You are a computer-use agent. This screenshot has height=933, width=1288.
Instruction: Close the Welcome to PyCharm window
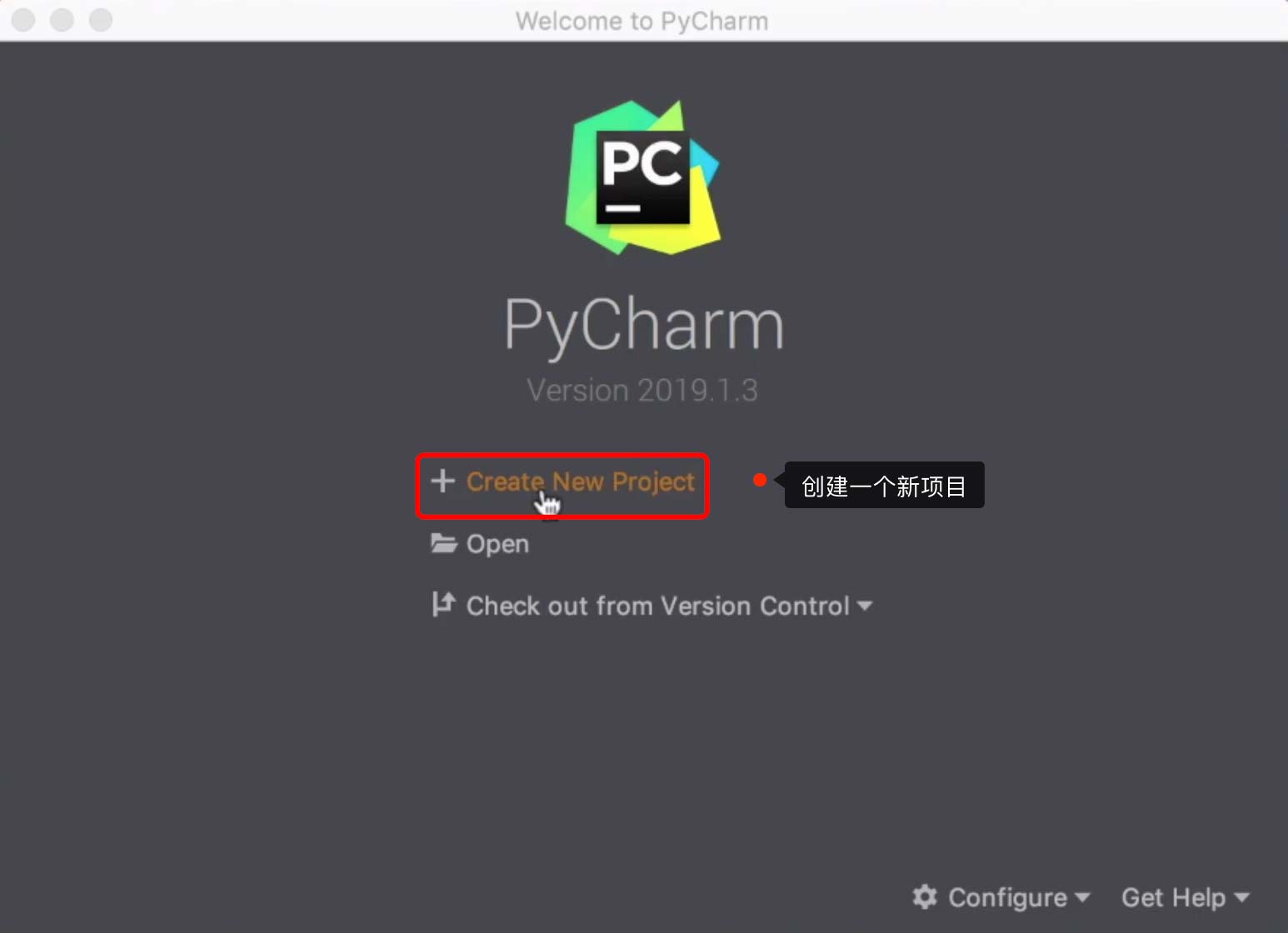[23, 19]
